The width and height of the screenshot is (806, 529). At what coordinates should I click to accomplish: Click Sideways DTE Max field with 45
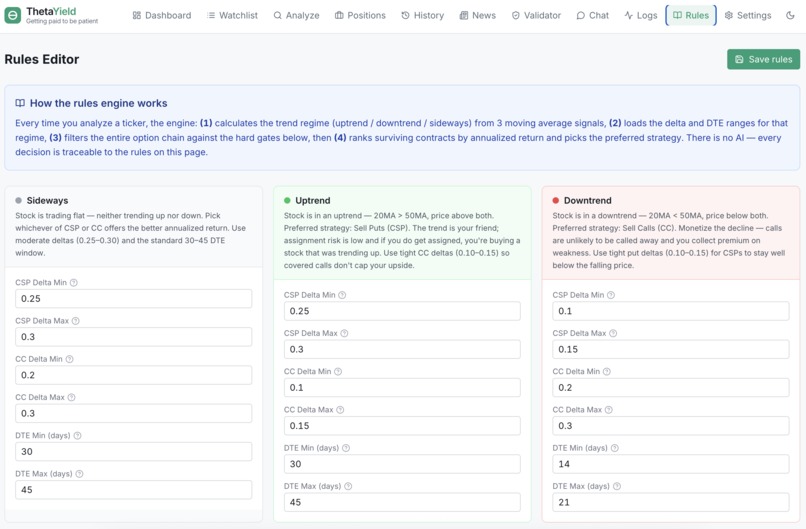134,490
